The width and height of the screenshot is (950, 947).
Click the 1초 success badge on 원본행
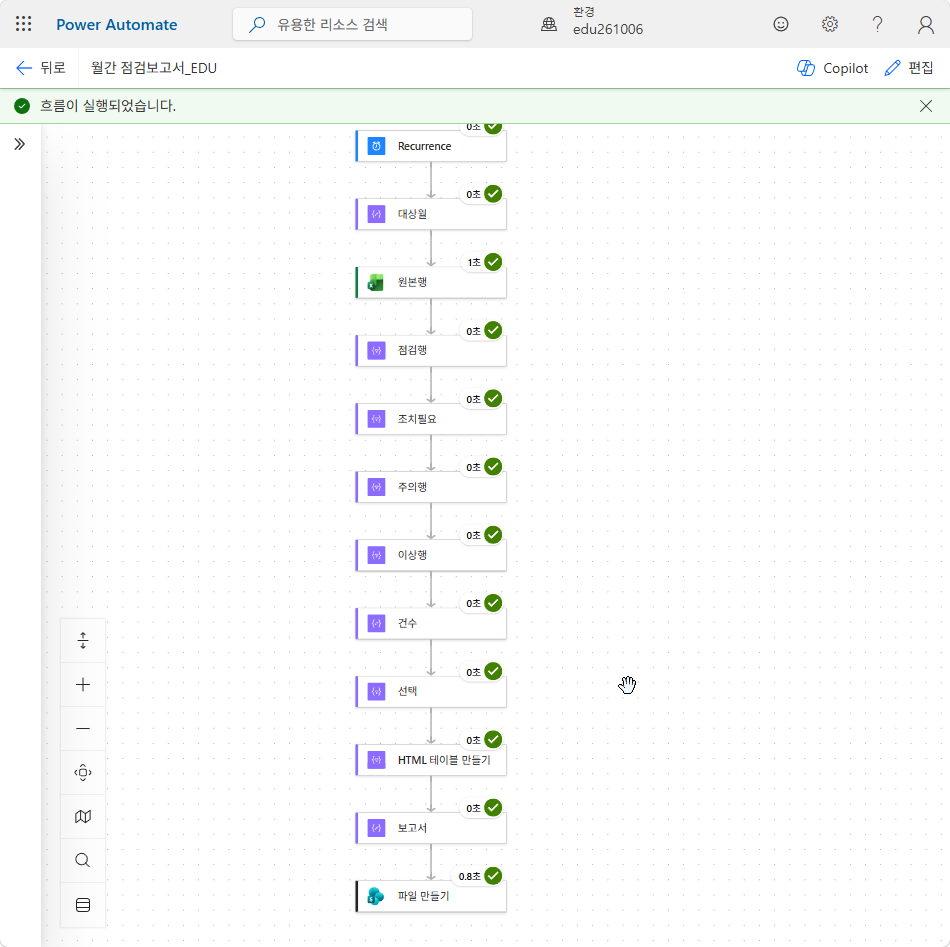coord(483,262)
